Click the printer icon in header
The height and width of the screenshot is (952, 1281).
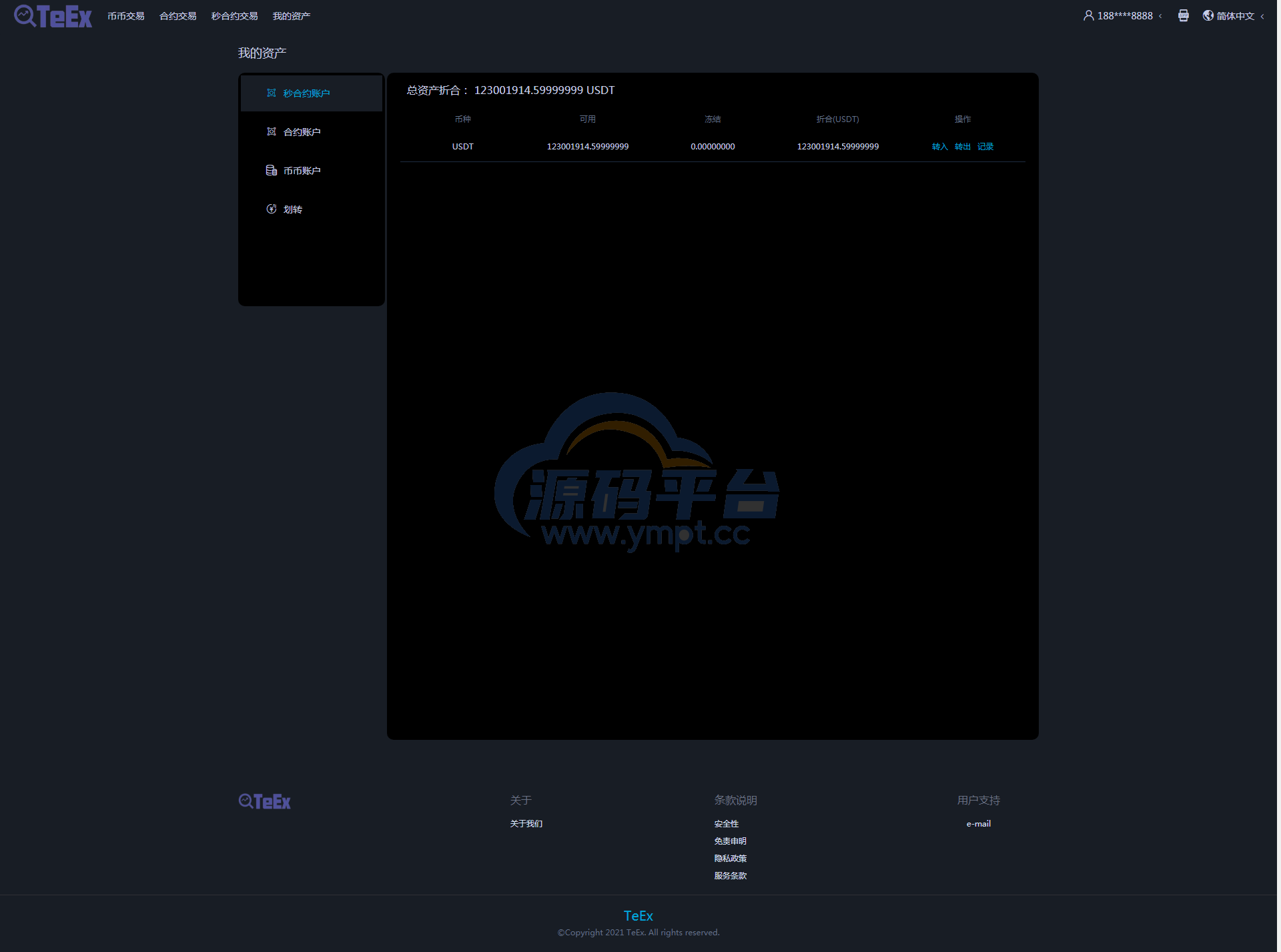pyautogui.click(x=1183, y=15)
